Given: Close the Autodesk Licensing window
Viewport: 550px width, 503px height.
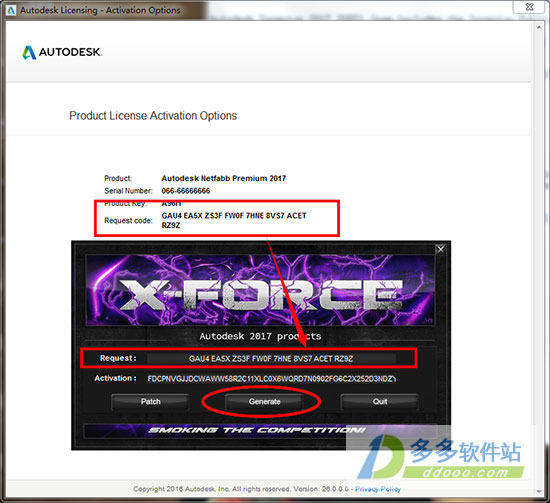Looking at the screenshot, I should tap(530, 6).
